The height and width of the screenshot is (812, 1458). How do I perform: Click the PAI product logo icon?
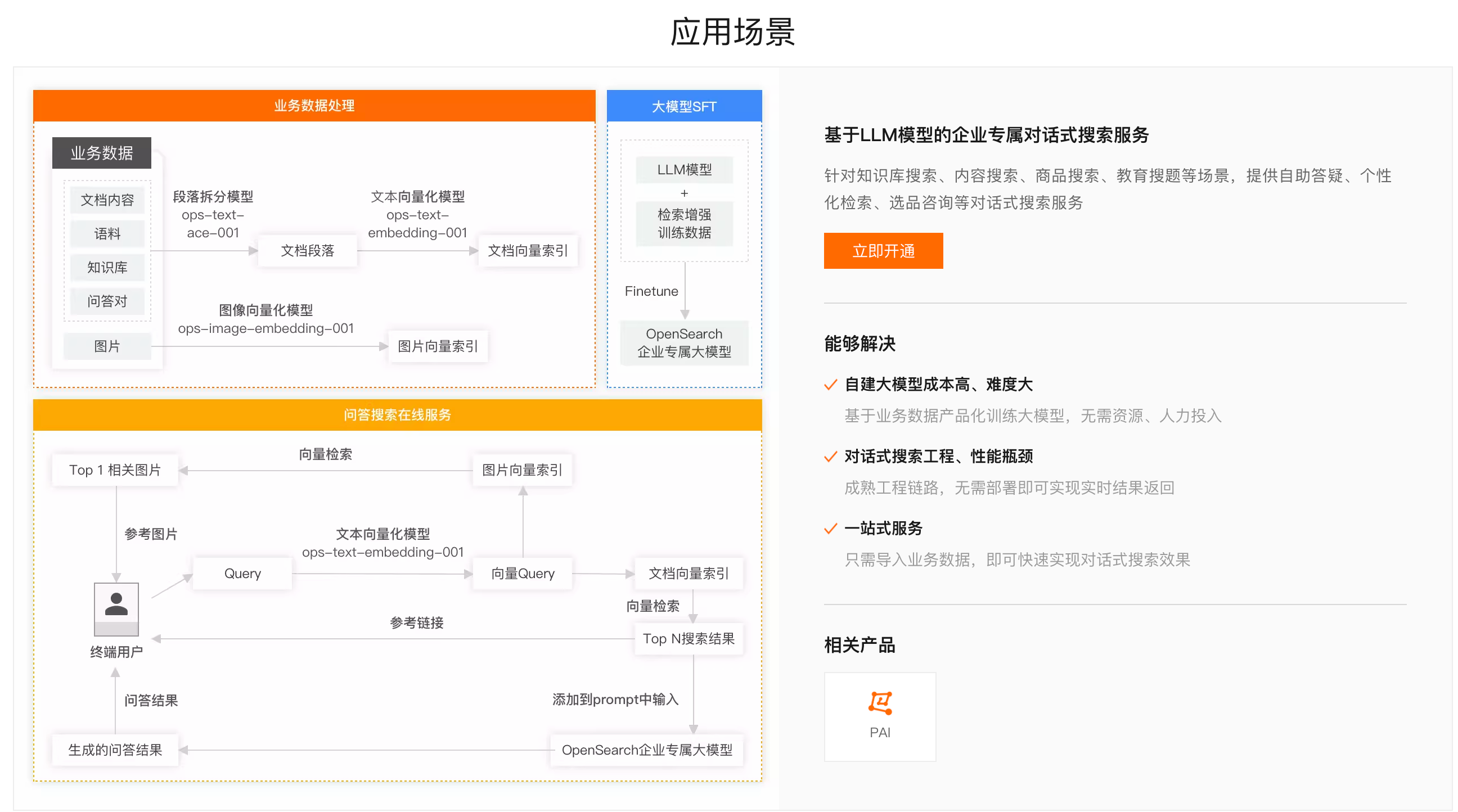[880, 703]
